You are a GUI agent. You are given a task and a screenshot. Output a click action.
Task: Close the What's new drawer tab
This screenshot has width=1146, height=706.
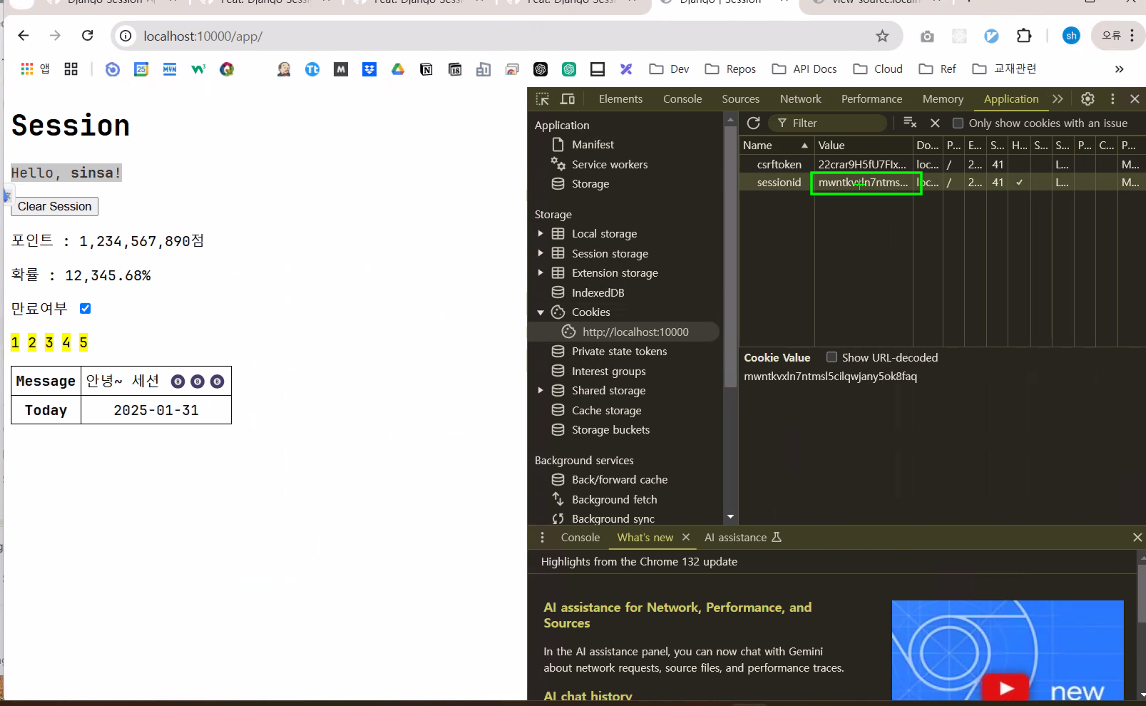pos(686,537)
